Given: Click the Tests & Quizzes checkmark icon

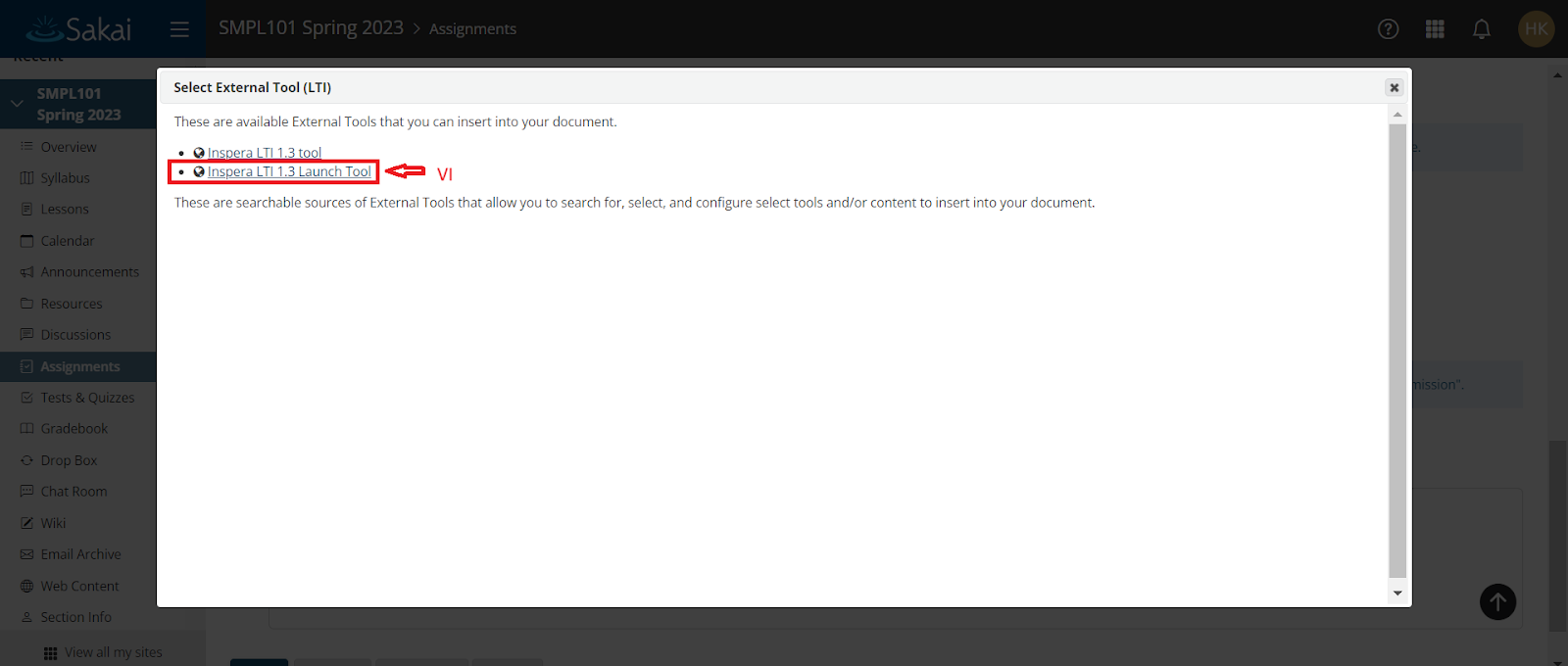Looking at the screenshot, I should pos(26,398).
